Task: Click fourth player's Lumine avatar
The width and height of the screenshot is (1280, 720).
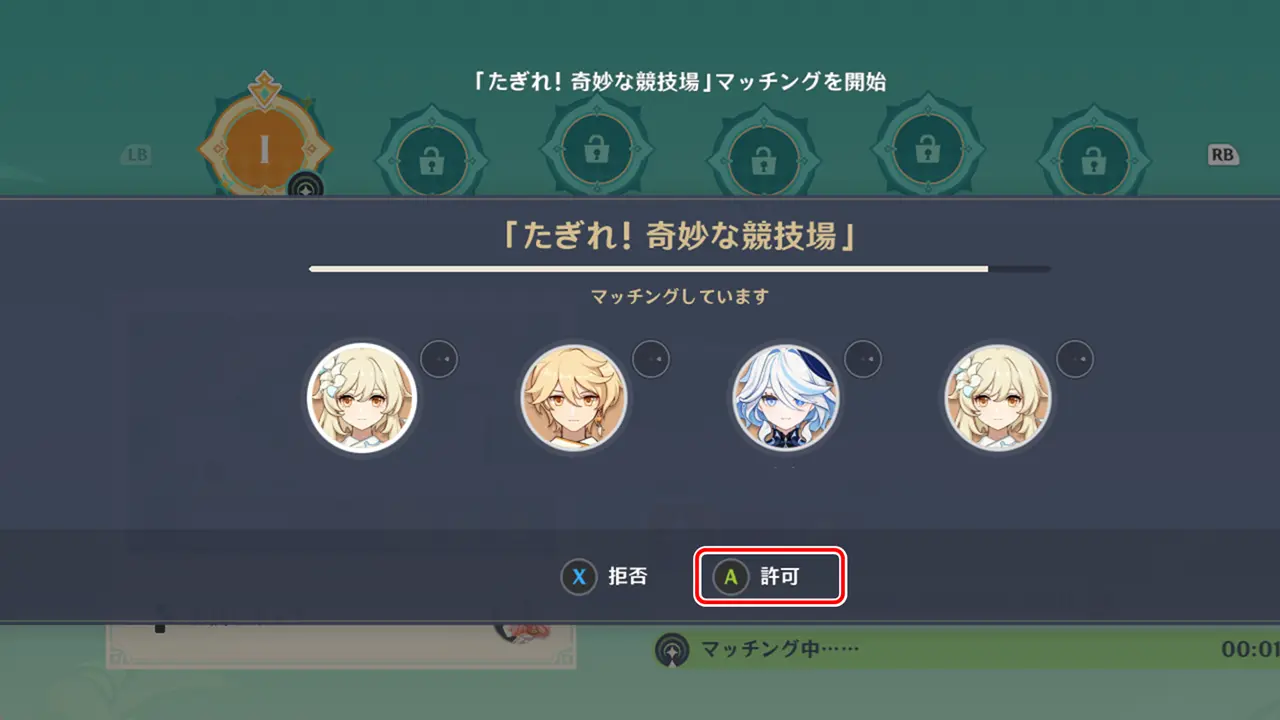Action: (x=997, y=398)
